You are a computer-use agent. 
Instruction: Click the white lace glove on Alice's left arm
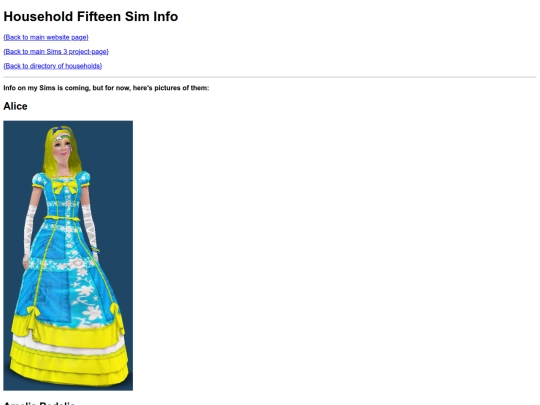(x=89, y=226)
